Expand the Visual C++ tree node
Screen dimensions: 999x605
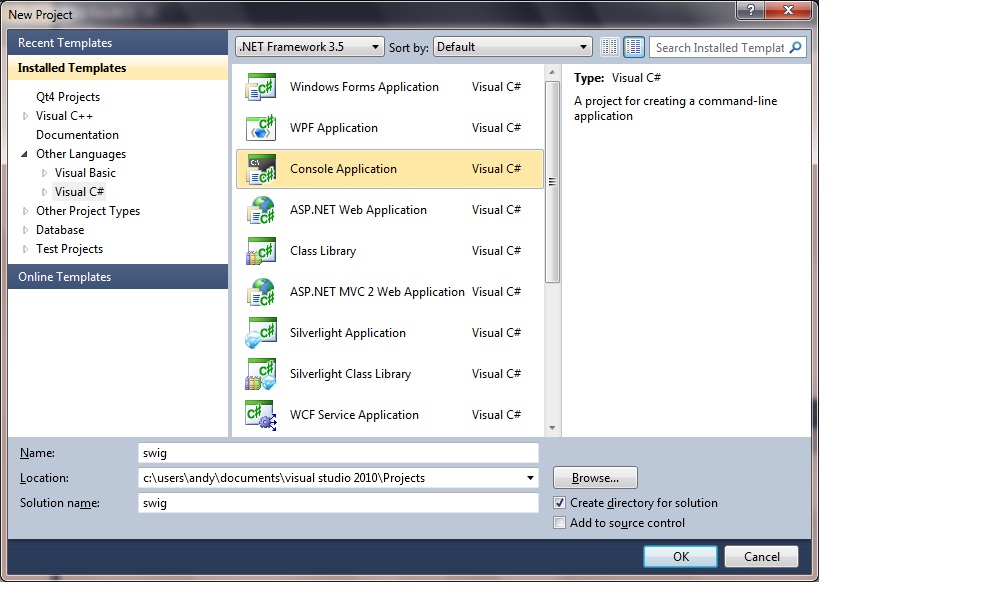click(x=25, y=116)
